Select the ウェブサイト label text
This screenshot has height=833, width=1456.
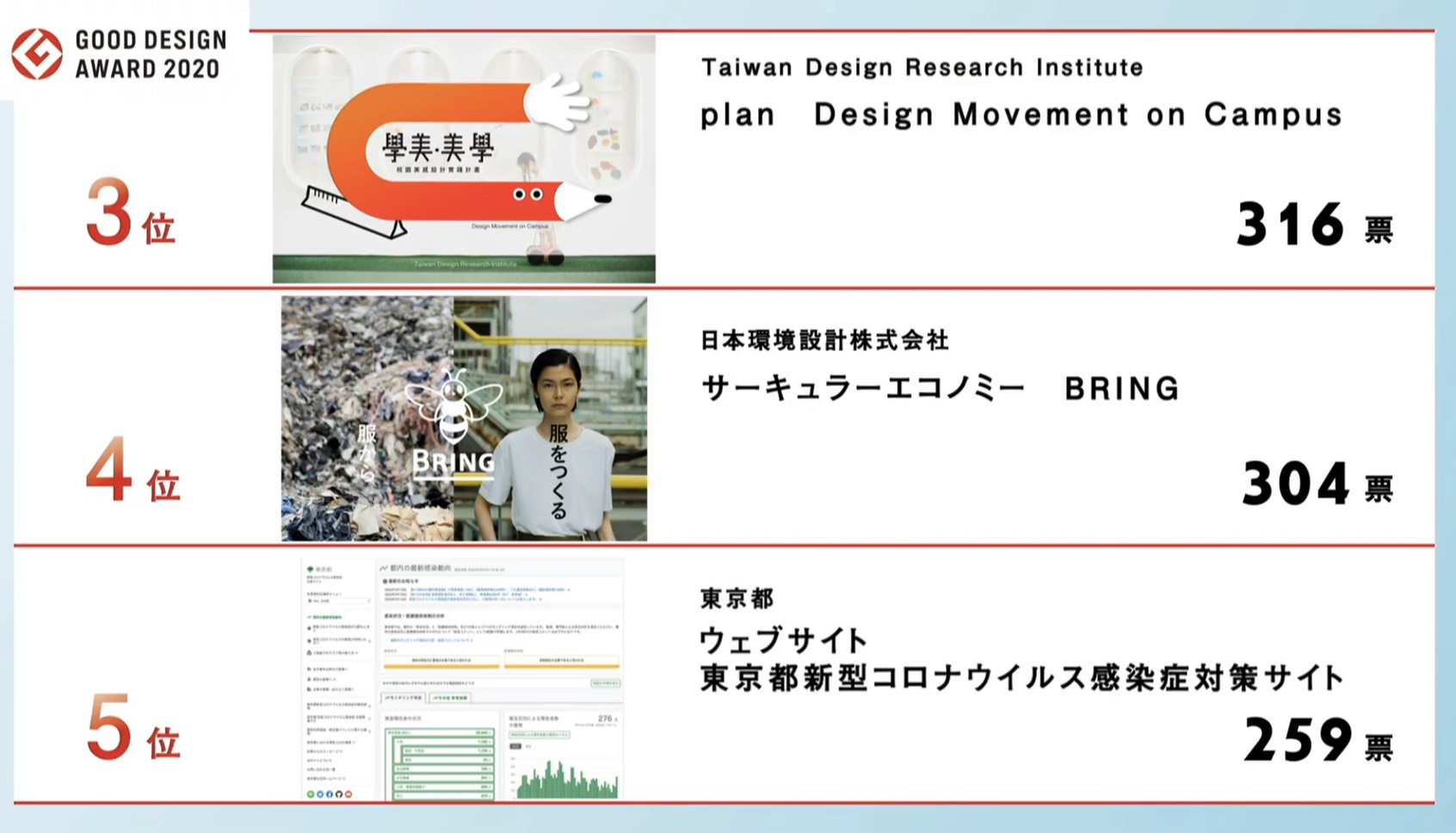tap(784, 640)
